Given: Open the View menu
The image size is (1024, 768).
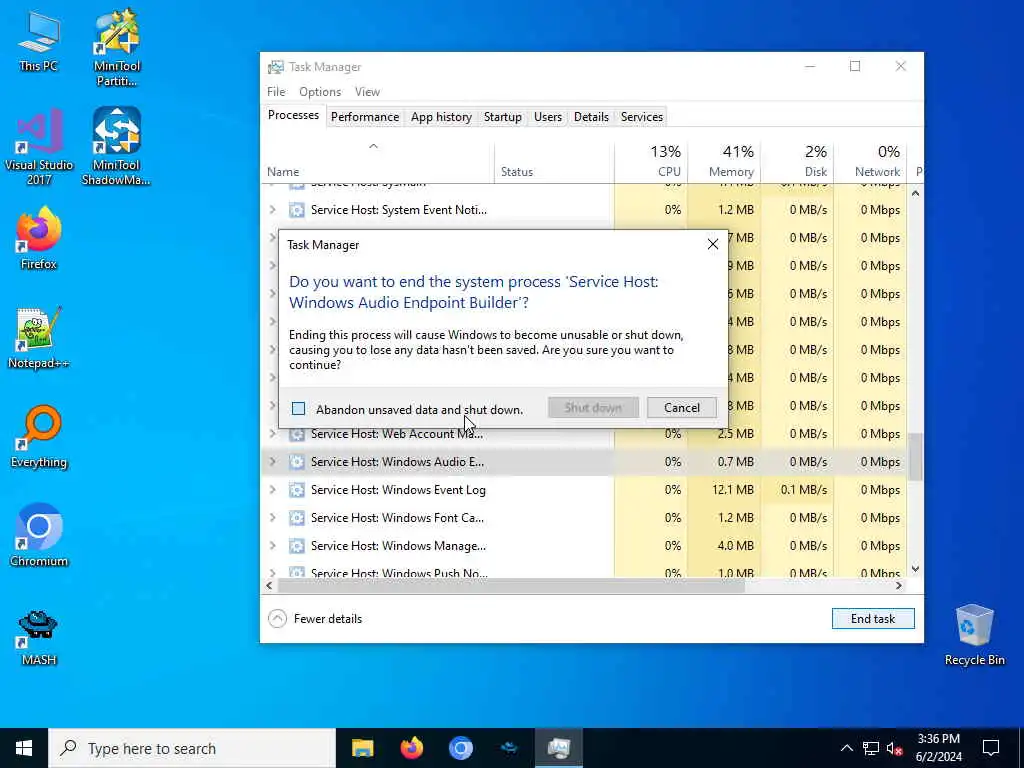Looking at the screenshot, I should [367, 92].
